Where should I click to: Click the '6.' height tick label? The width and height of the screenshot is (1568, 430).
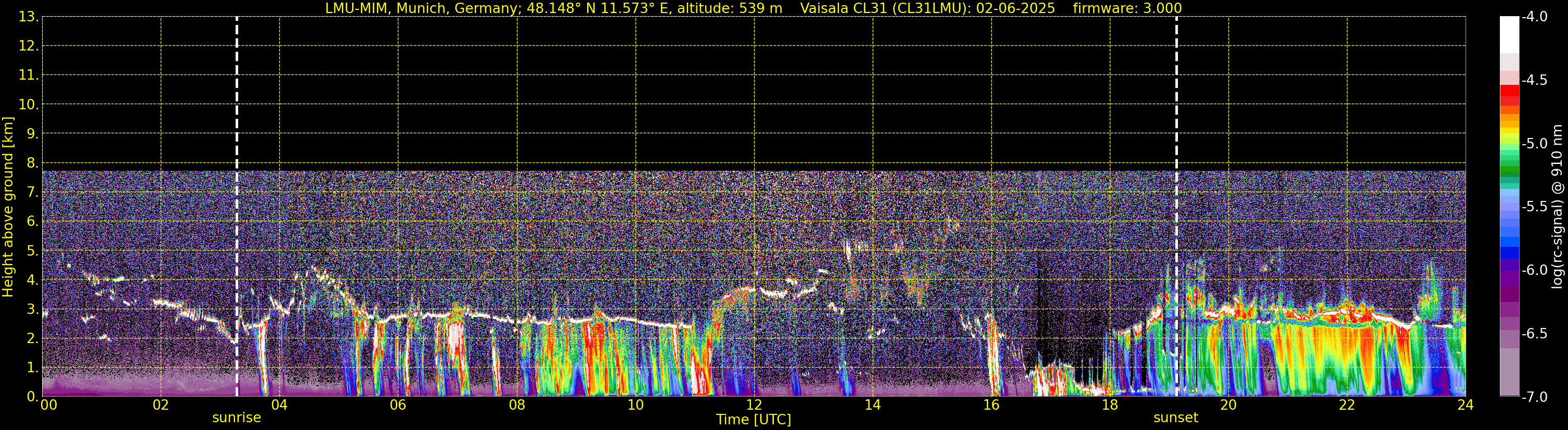tap(32, 222)
